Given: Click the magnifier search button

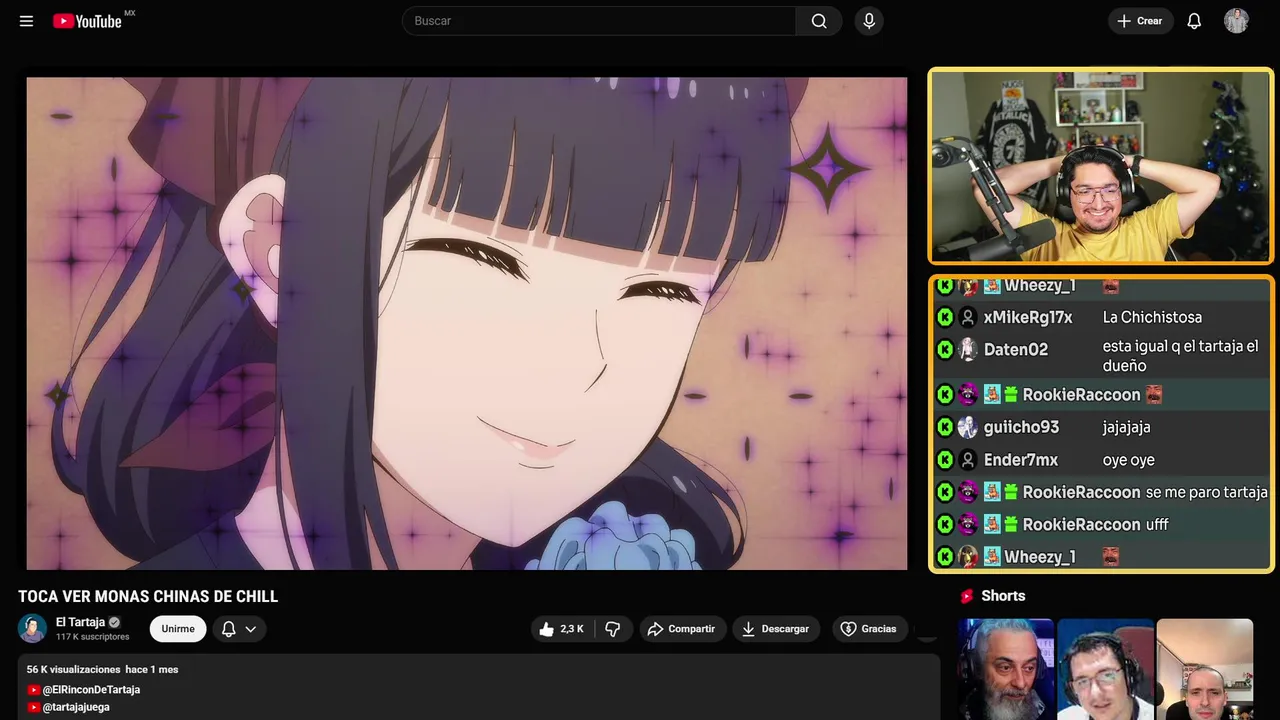Looking at the screenshot, I should (x=819, y=21).
